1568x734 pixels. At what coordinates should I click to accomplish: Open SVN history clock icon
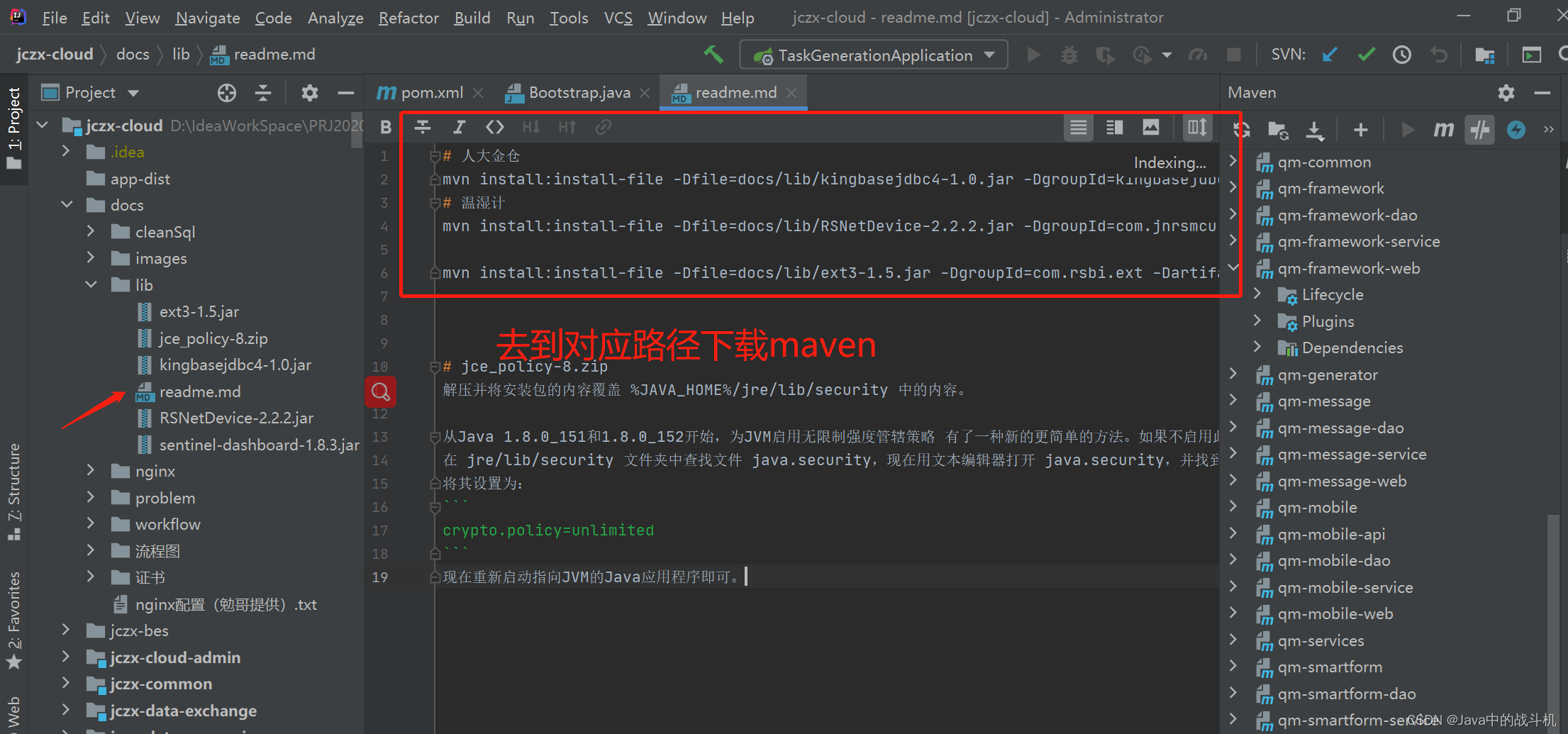(x=1402, y=55)
